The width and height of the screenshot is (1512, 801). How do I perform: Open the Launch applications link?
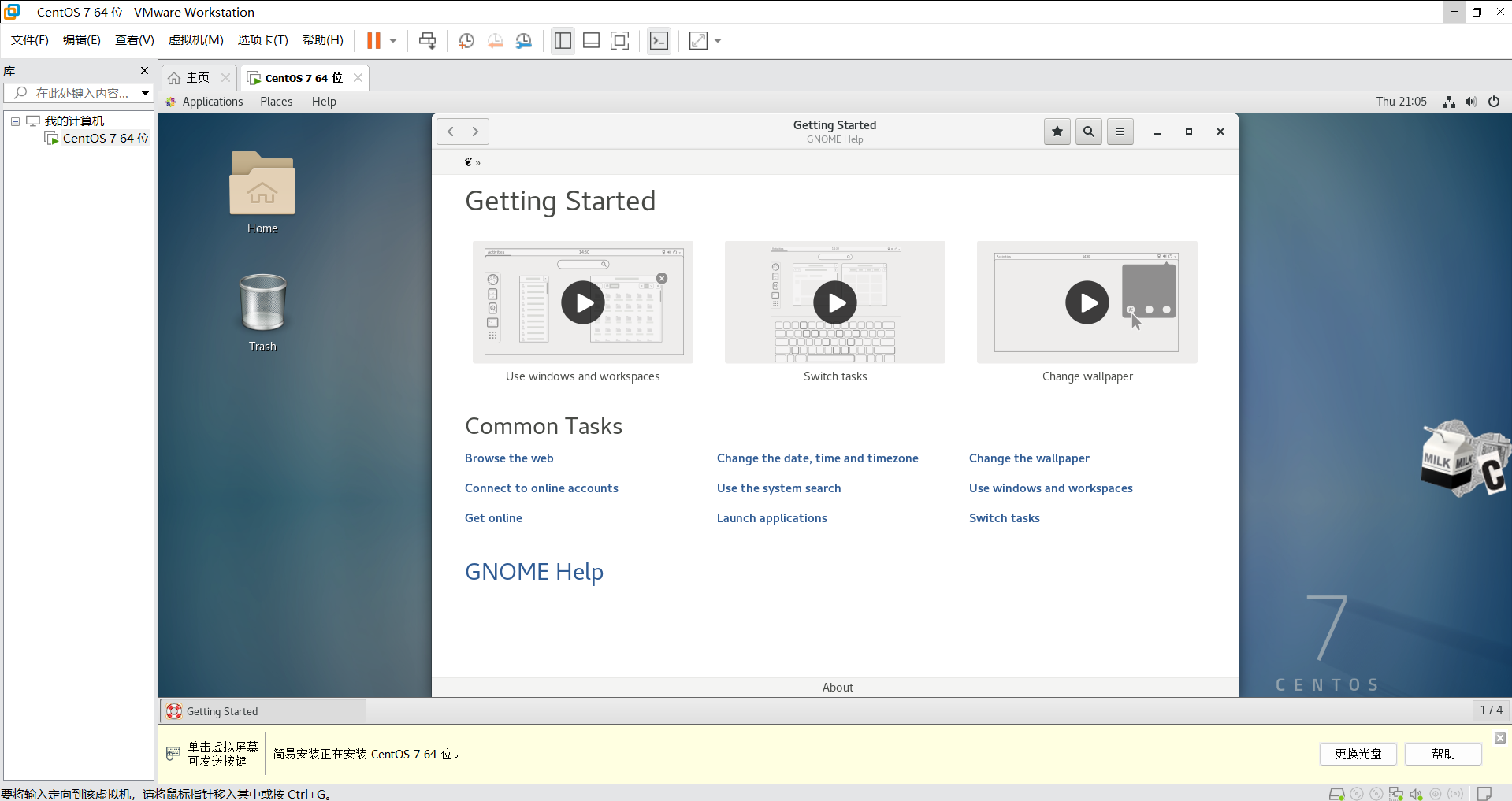[772, 518]
